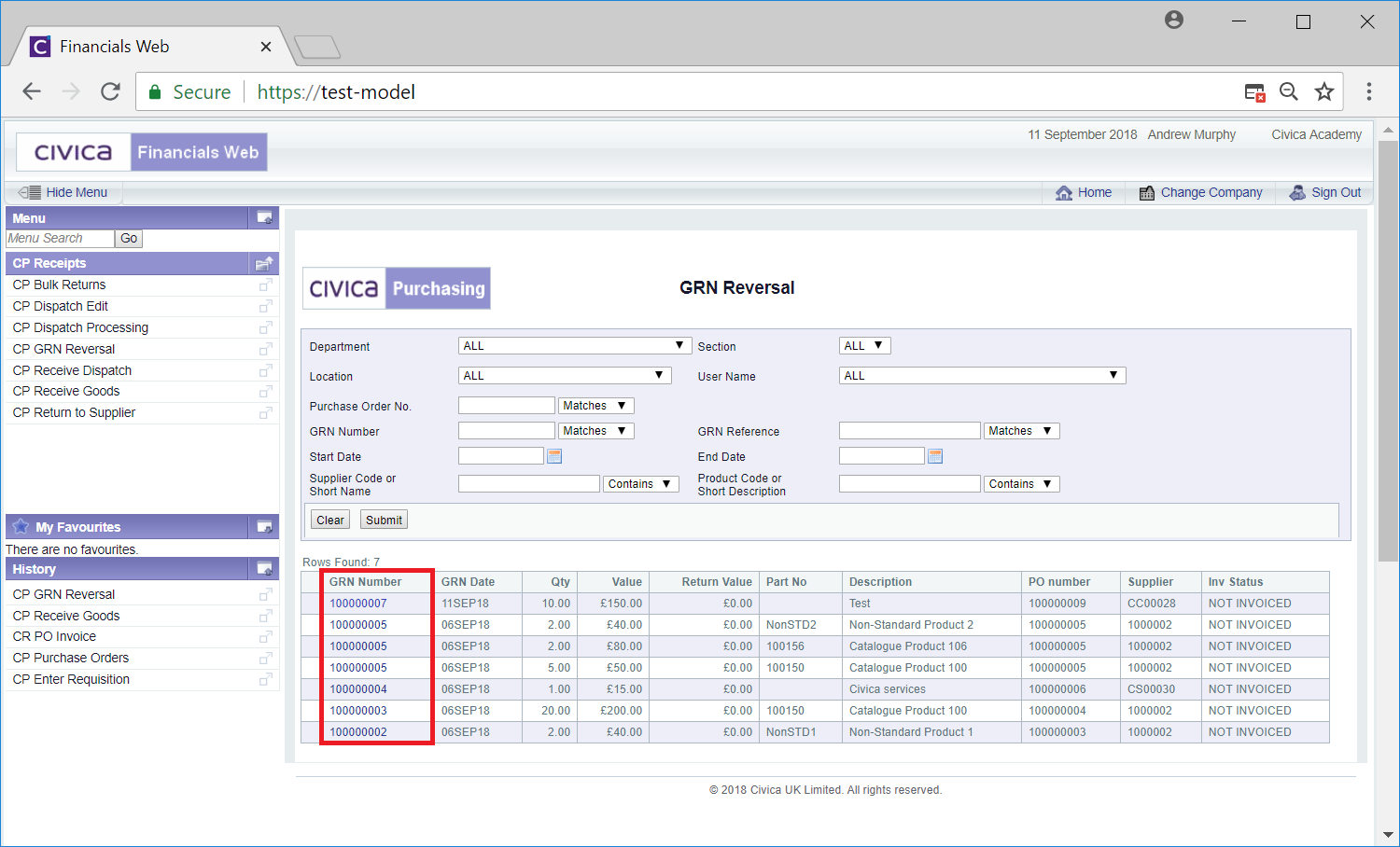Click the browser back arrow
Image resolution: width=1400 pixels, height=847 pixels.
[x=32, y=91]
